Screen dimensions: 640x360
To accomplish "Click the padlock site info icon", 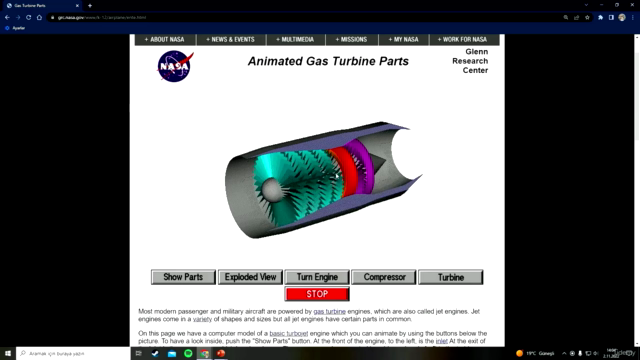I will pyautogui.click(x=52, y=18).
